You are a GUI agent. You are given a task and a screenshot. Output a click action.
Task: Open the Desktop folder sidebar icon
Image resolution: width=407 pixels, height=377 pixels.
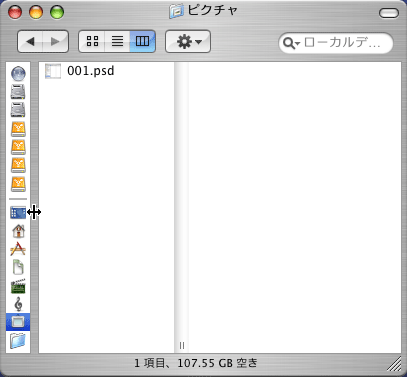tap(18, 213)
